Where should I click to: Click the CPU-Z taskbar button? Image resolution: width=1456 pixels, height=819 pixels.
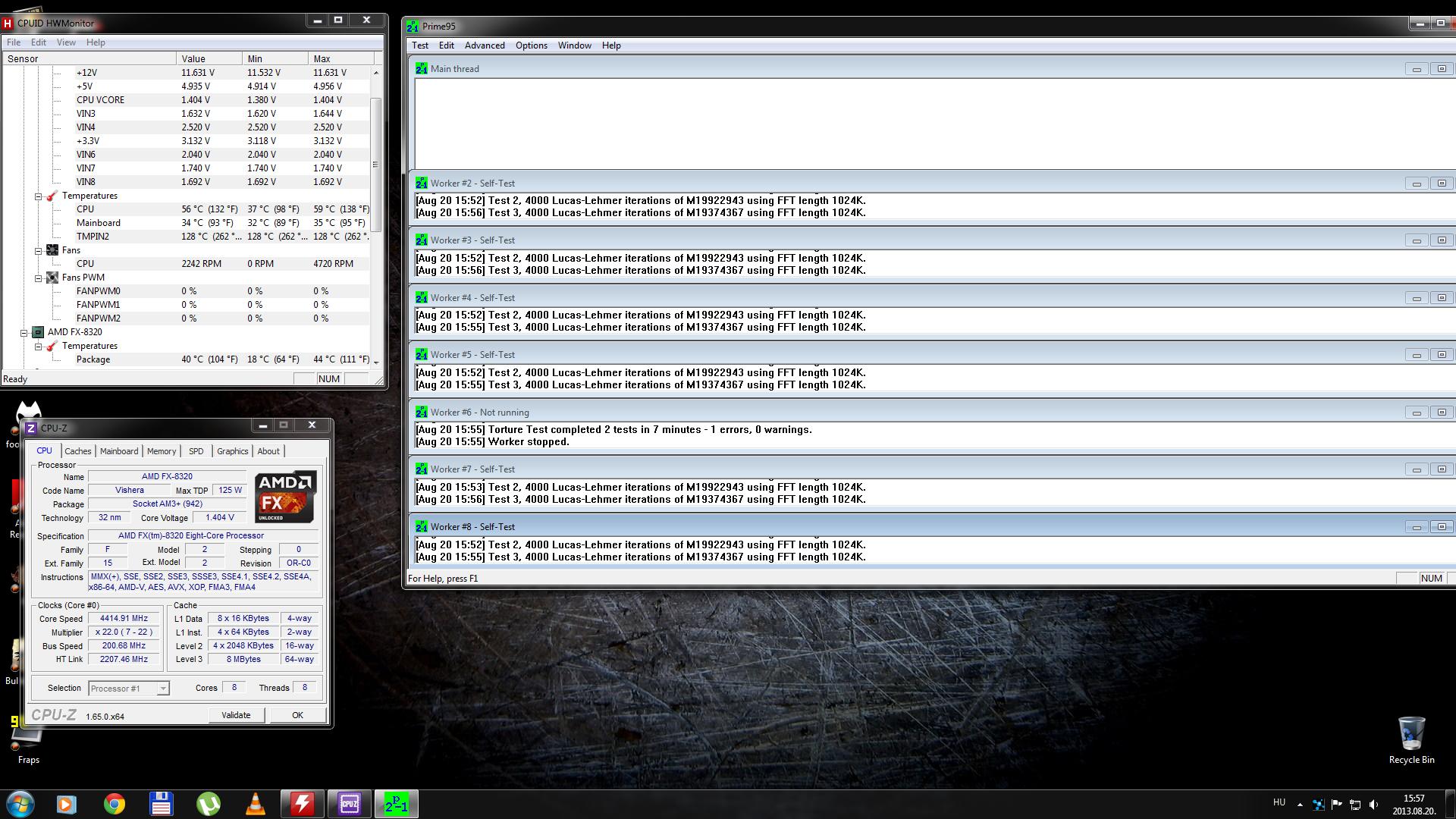click(350, 804)
